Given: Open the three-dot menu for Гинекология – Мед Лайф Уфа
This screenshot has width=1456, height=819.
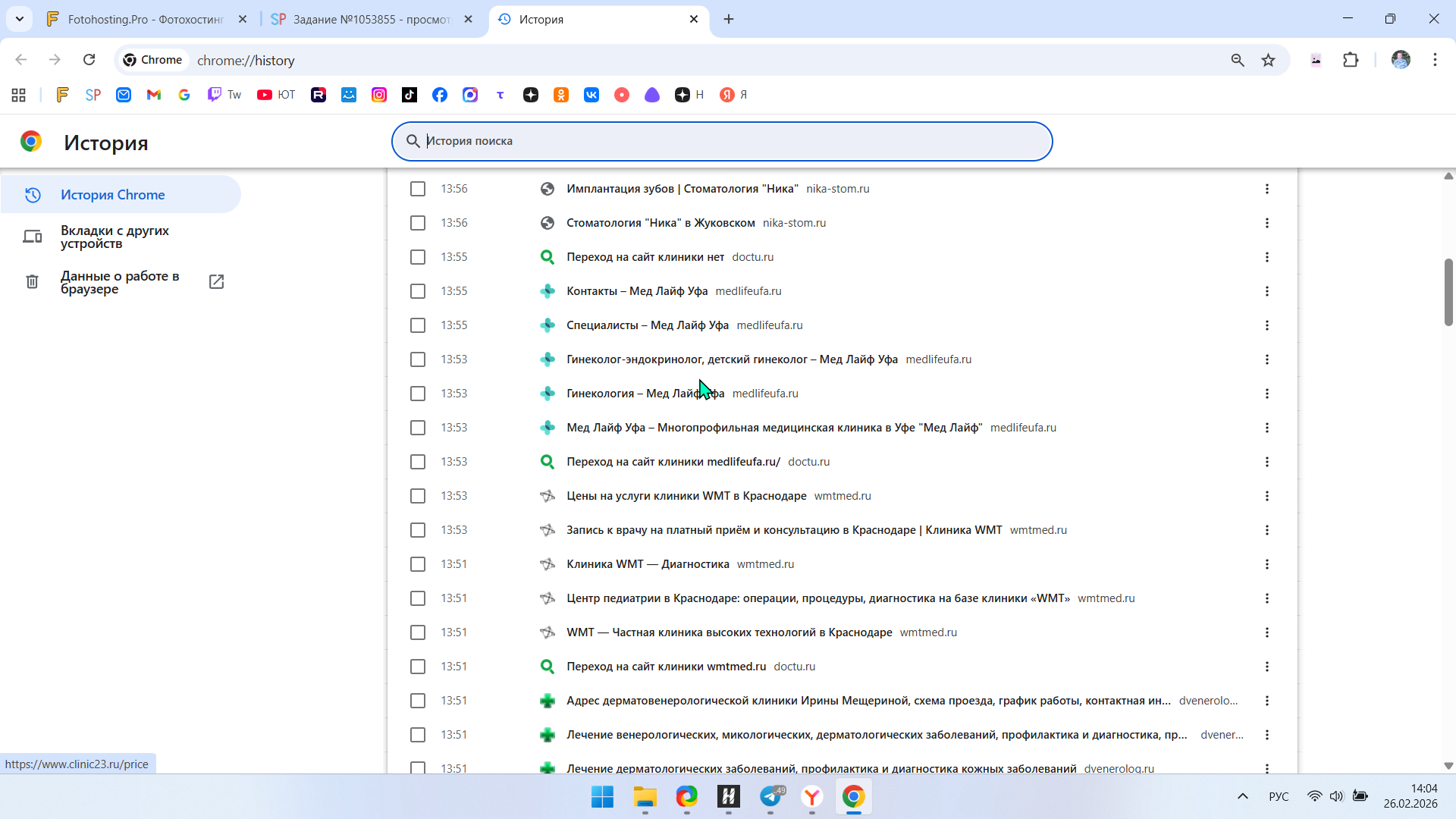Looking at the screenshot, I should pos(1266,394).
